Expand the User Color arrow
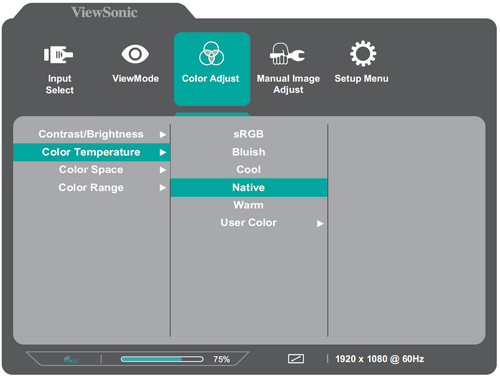500x381 pixels. [320, 224]
